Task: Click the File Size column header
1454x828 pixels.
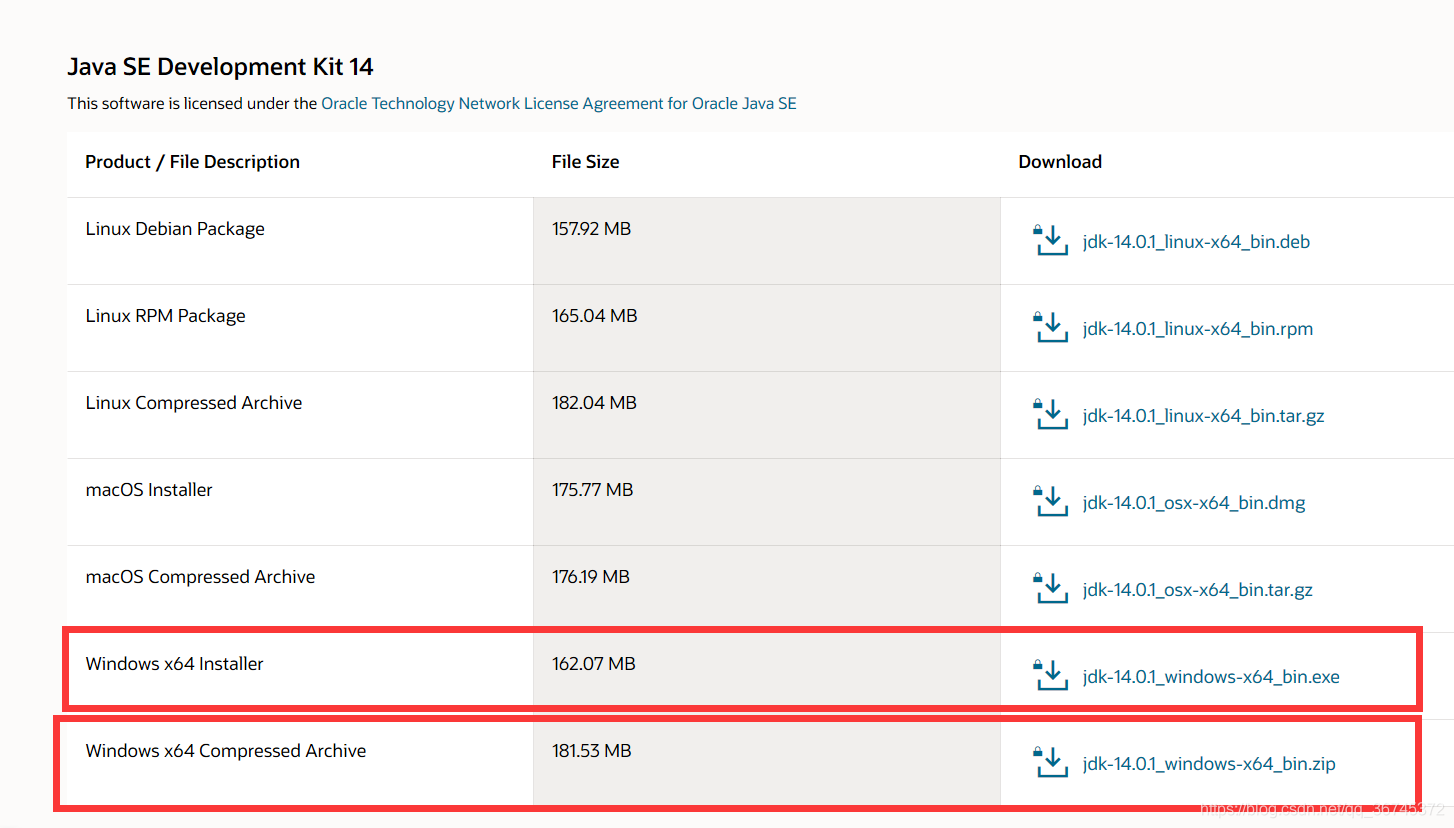Action: pyautogui.click(x=585, y=162)
